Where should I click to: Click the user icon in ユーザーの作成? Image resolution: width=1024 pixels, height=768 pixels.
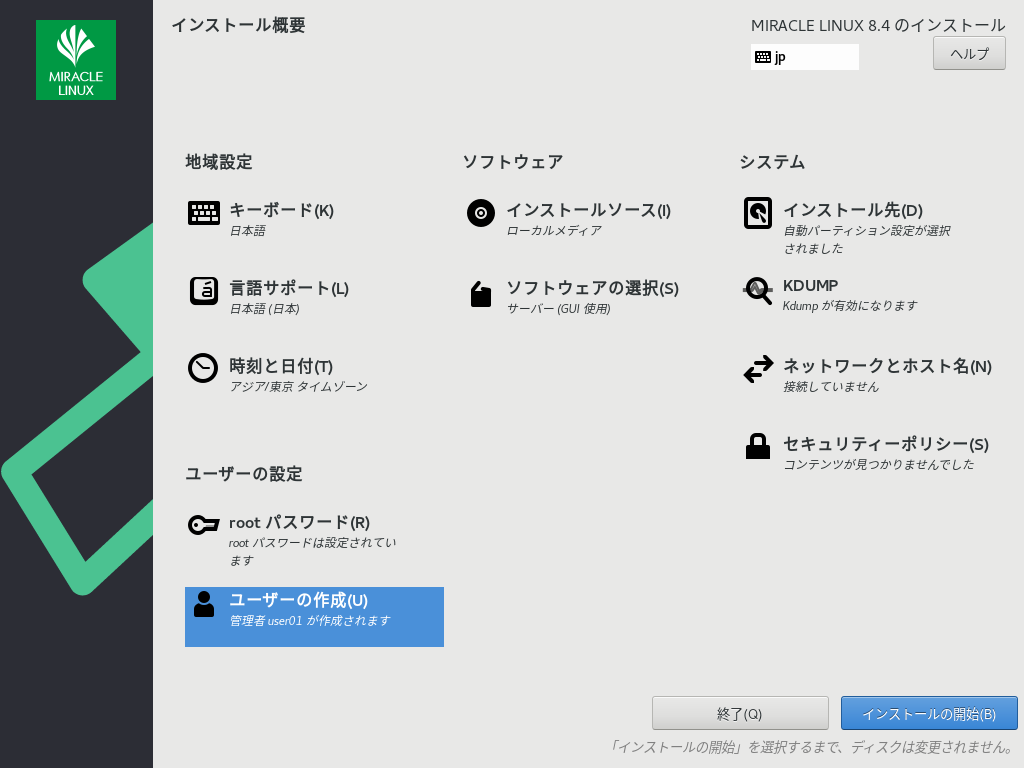pyautogui.click(x=204, y=604)
